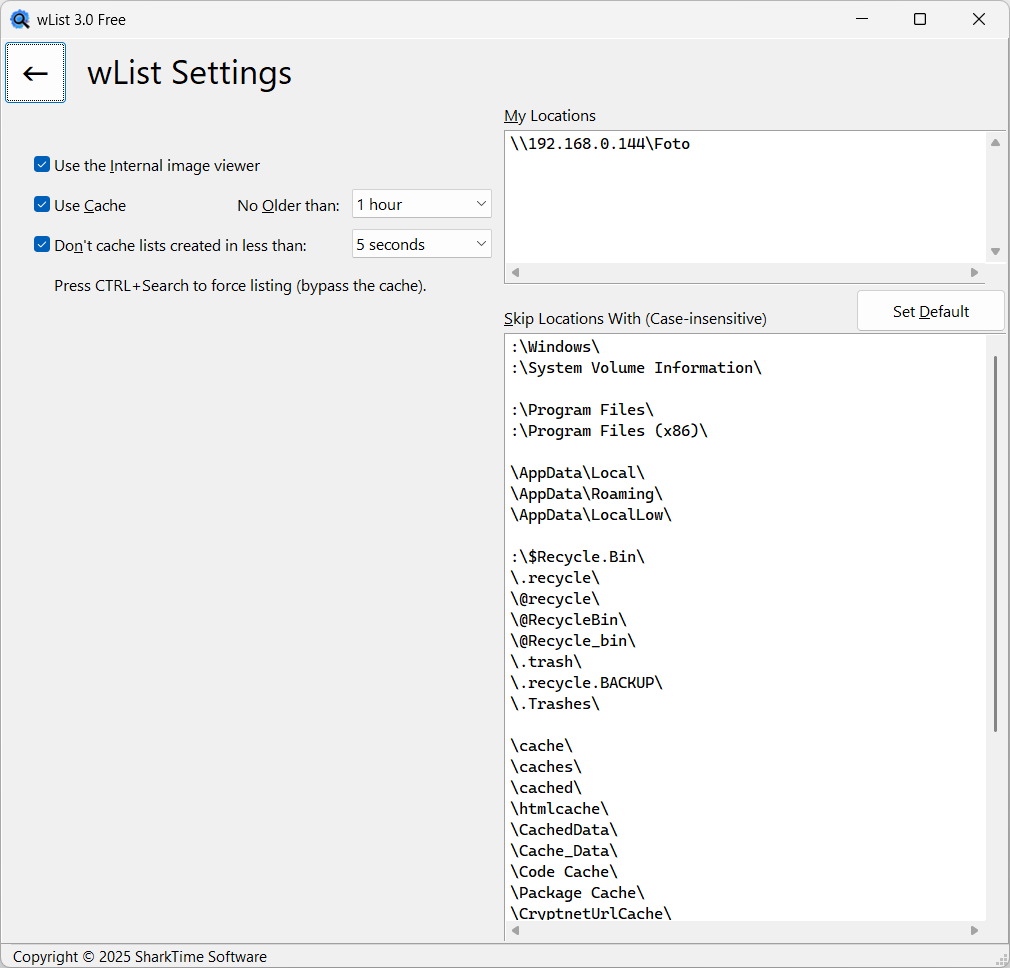This screenshot has width=1010, height=968.
Task: Click the back arrow button
Action: [36, 73]
